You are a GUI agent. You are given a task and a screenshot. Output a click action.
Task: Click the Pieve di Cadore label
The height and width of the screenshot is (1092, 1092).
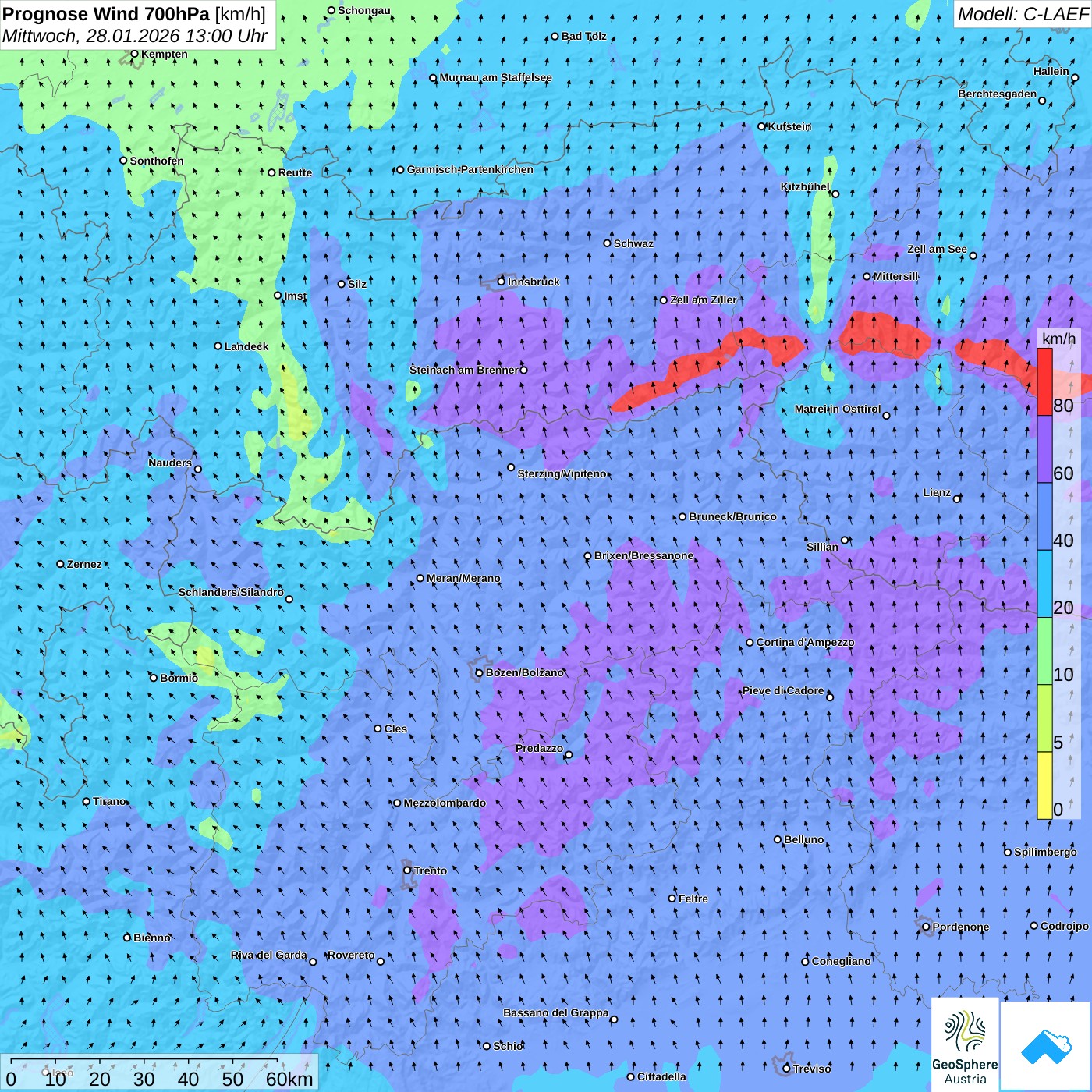(782, 690)
